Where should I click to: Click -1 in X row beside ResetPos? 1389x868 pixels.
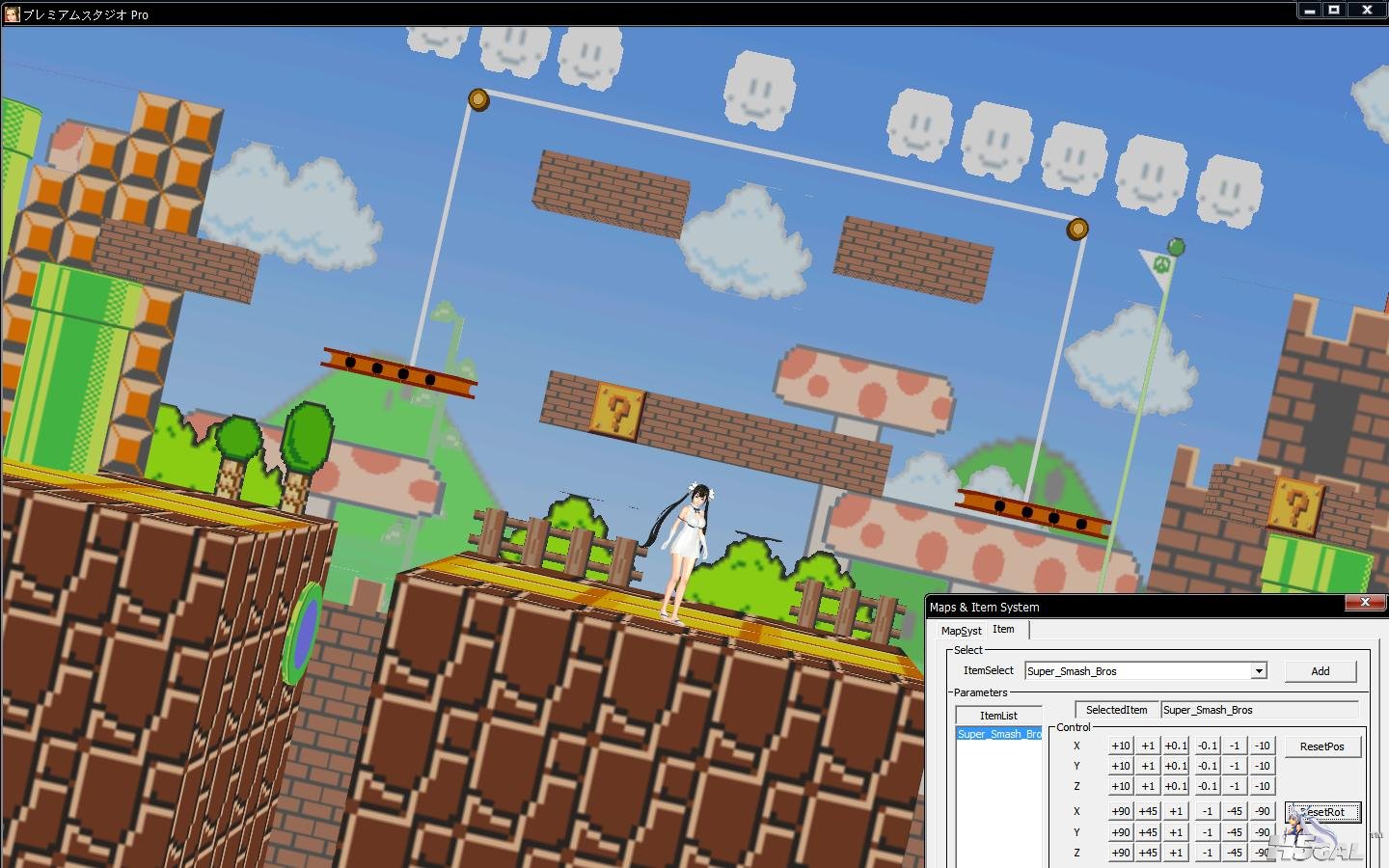click(x=1235, y=746)
